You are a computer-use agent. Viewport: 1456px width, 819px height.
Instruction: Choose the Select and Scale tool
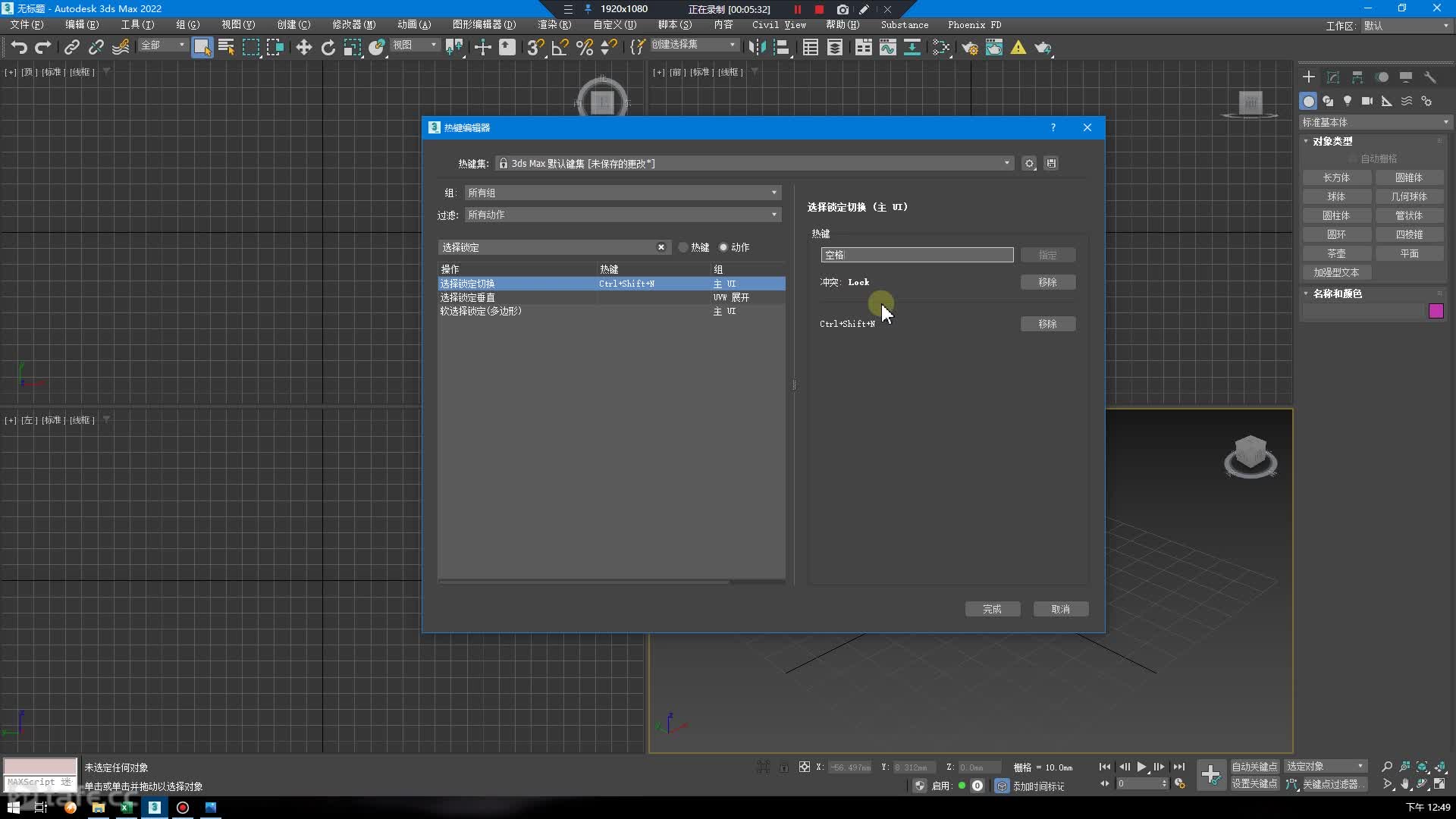353,47
